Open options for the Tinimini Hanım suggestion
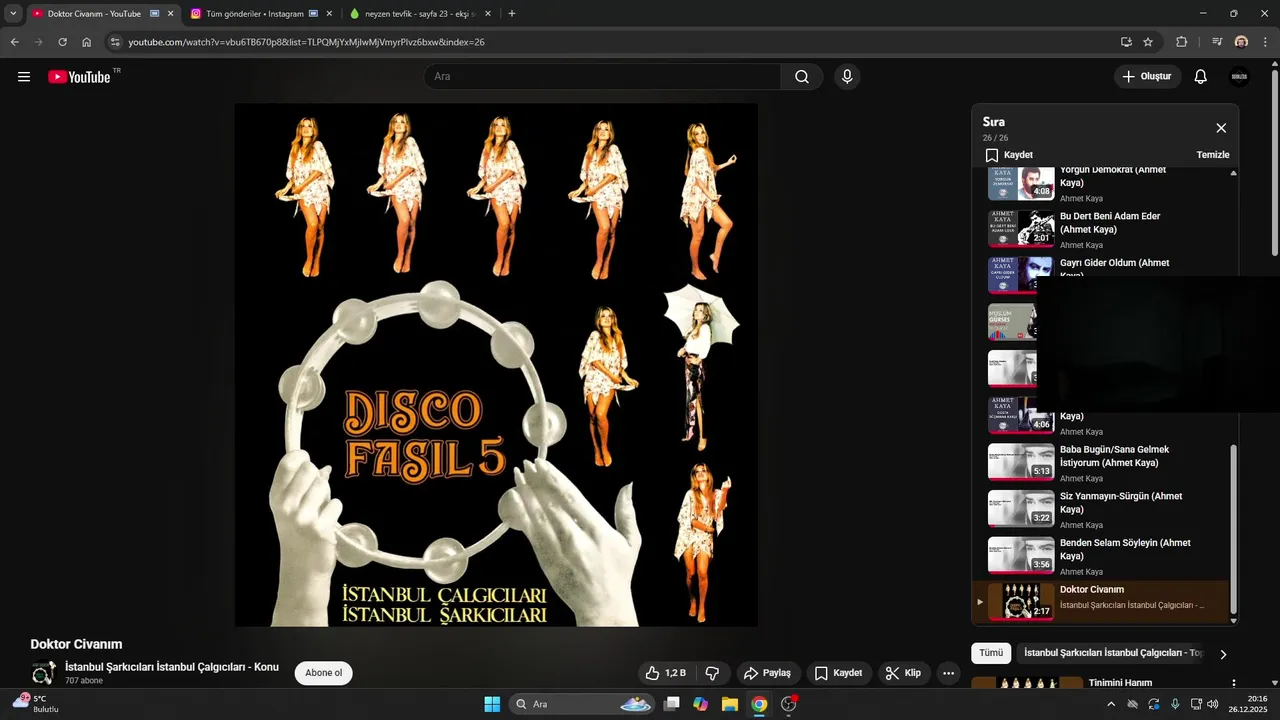 (x=1233, y=683)
